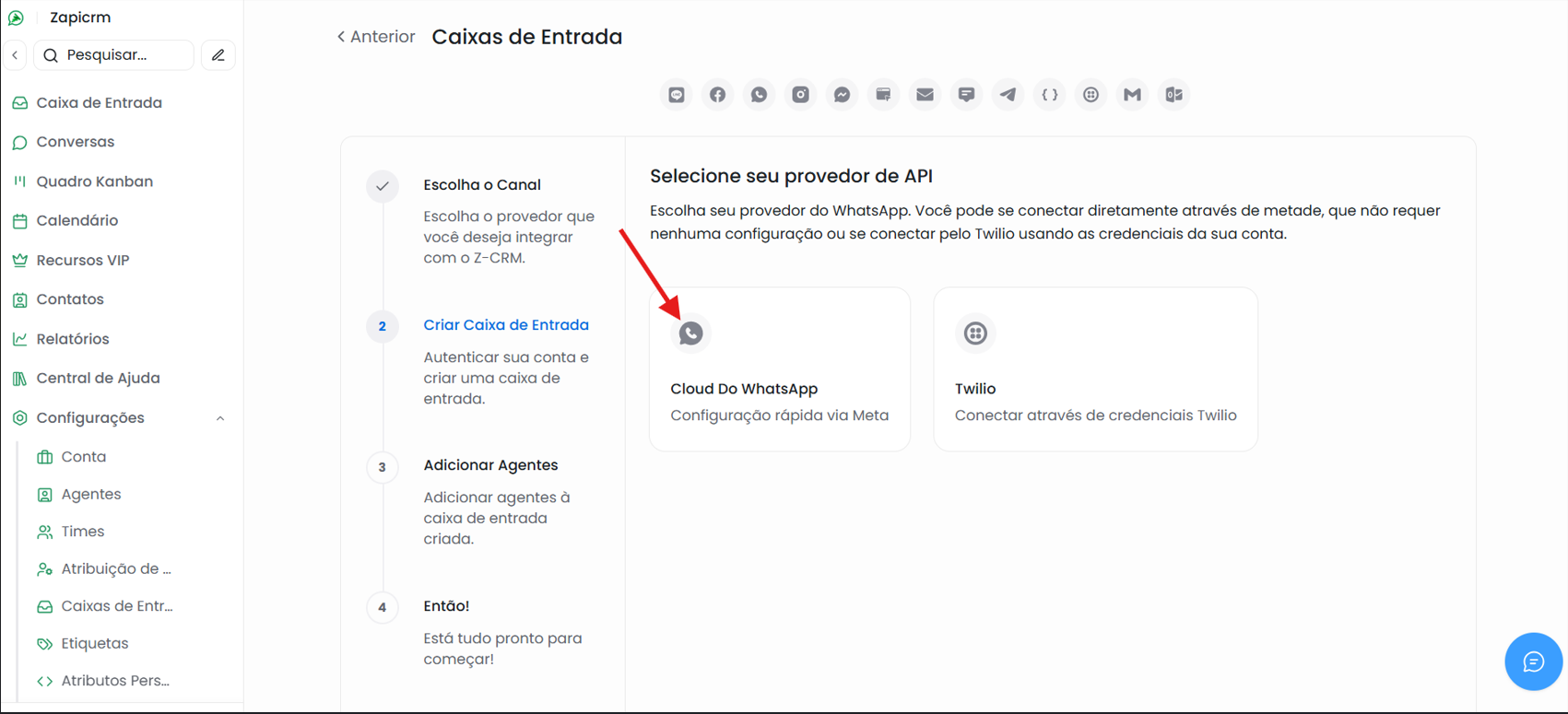The height and width of the screenshot is (714, 1568).
Task: Click the Pesquisar search field
Action: coord(114,55)
